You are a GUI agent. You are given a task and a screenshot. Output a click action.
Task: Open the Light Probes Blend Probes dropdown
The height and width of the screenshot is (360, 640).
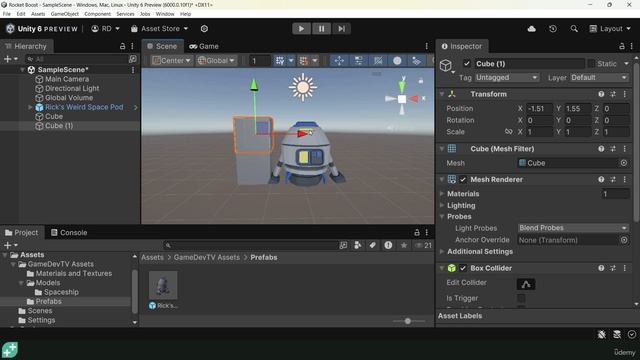[573, 228]
